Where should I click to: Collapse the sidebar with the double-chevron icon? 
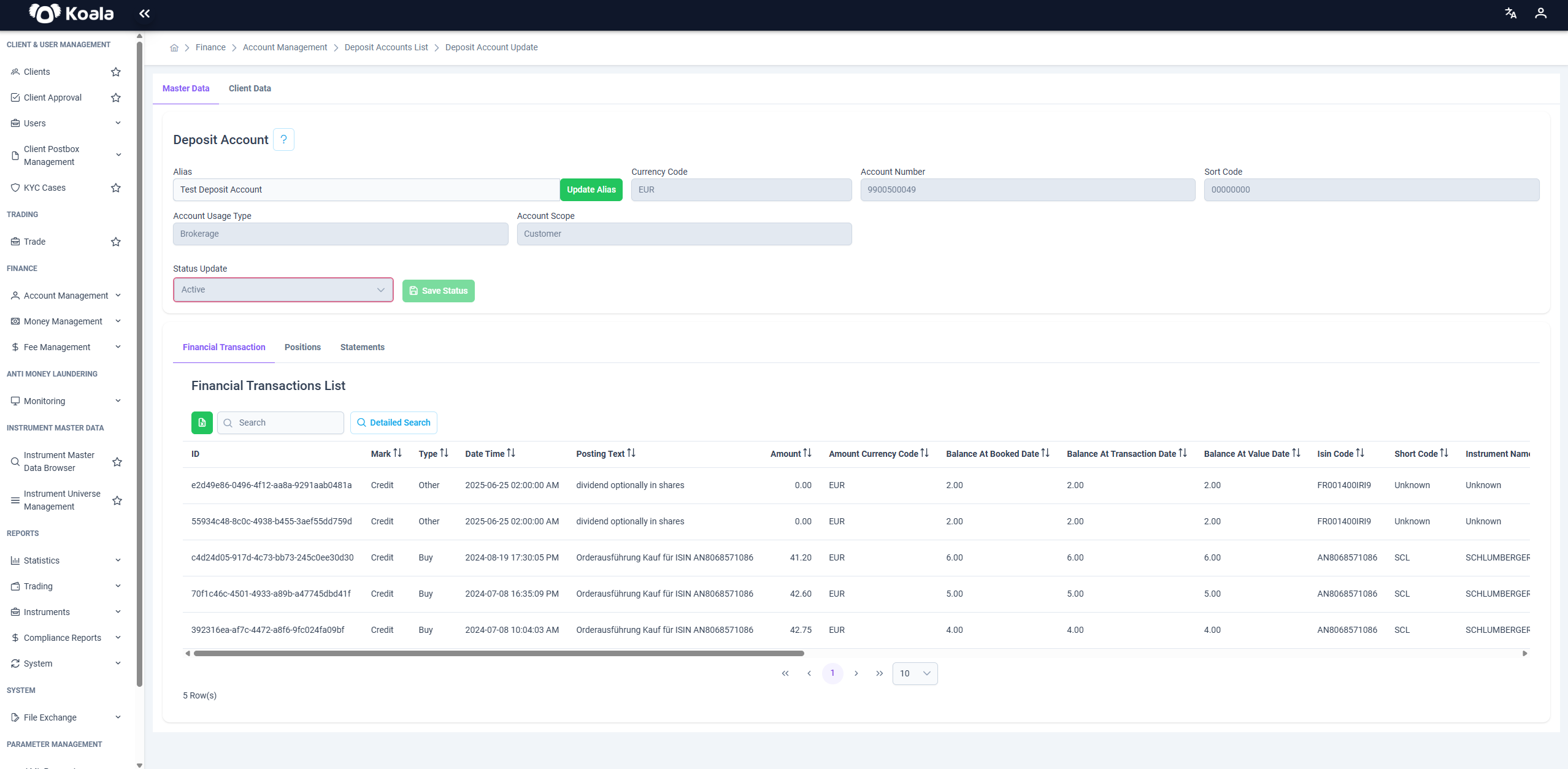[144, 13]
